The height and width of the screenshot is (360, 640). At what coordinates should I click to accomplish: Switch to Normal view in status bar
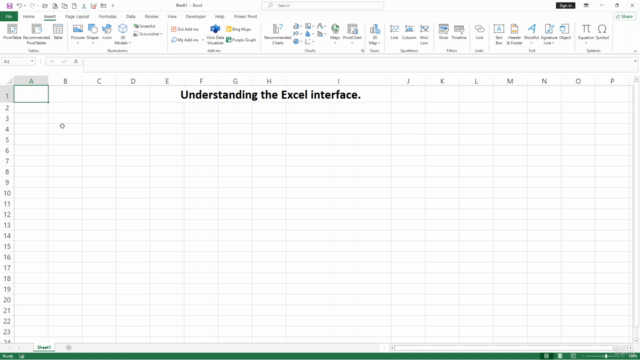click(546, 356)
